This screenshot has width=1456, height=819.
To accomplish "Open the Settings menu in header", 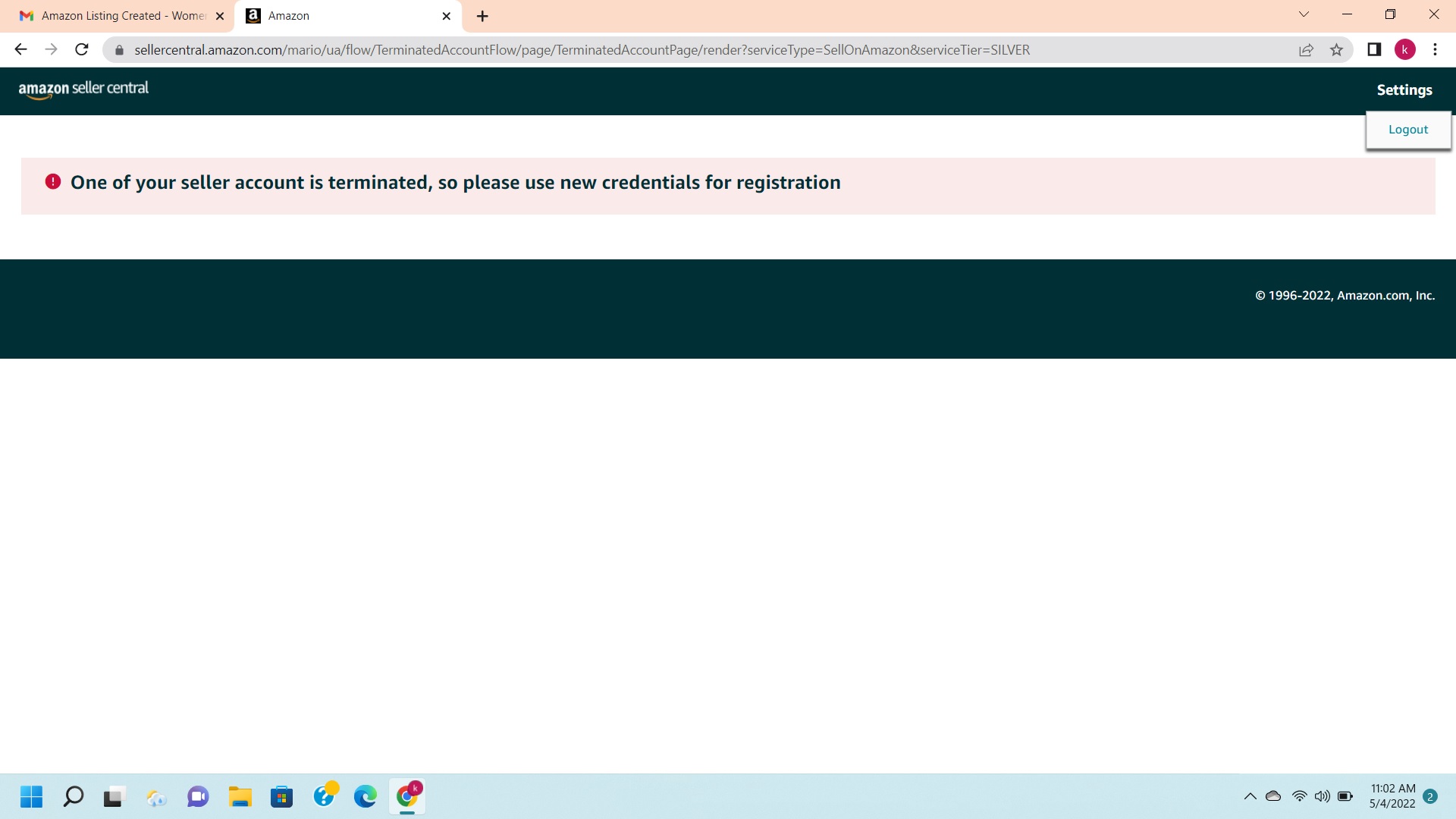I will [1404, 89].
